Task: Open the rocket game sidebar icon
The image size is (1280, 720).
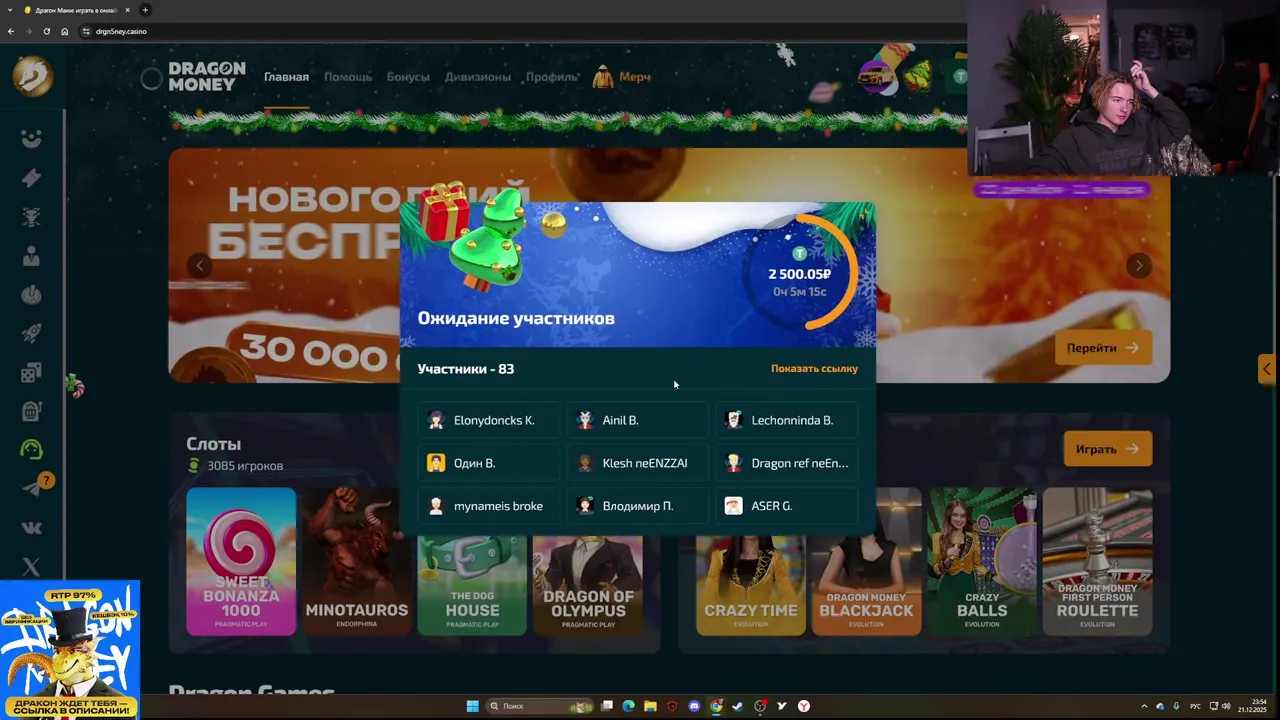Action: click(x=31, y=333)
